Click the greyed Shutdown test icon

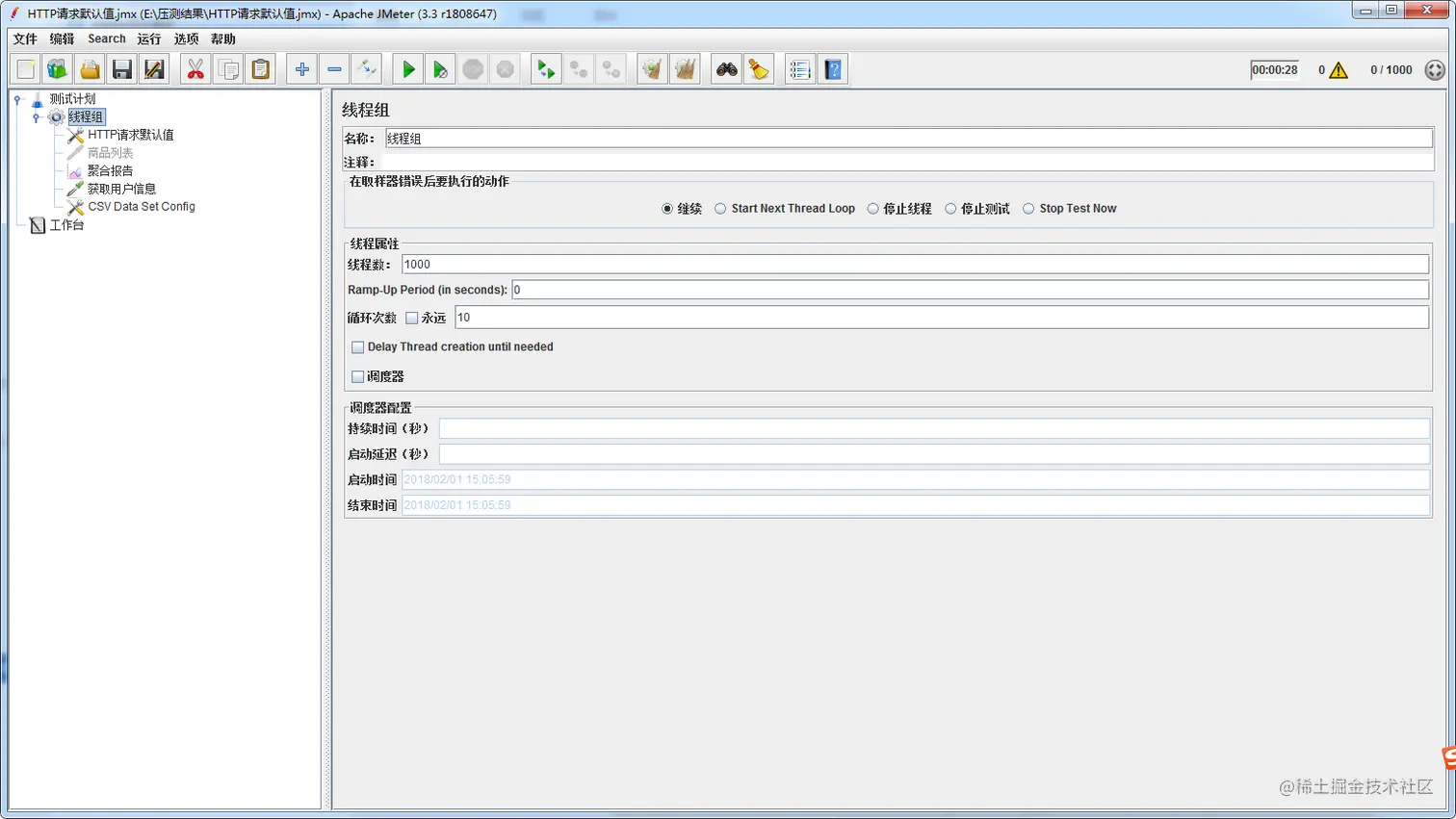click(505, 69)
